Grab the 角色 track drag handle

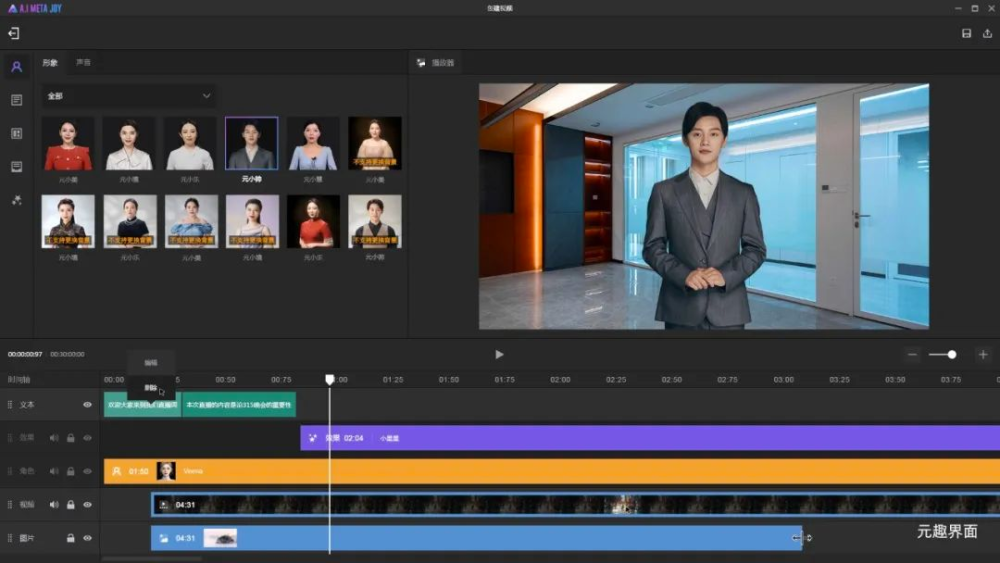point(10,471)
